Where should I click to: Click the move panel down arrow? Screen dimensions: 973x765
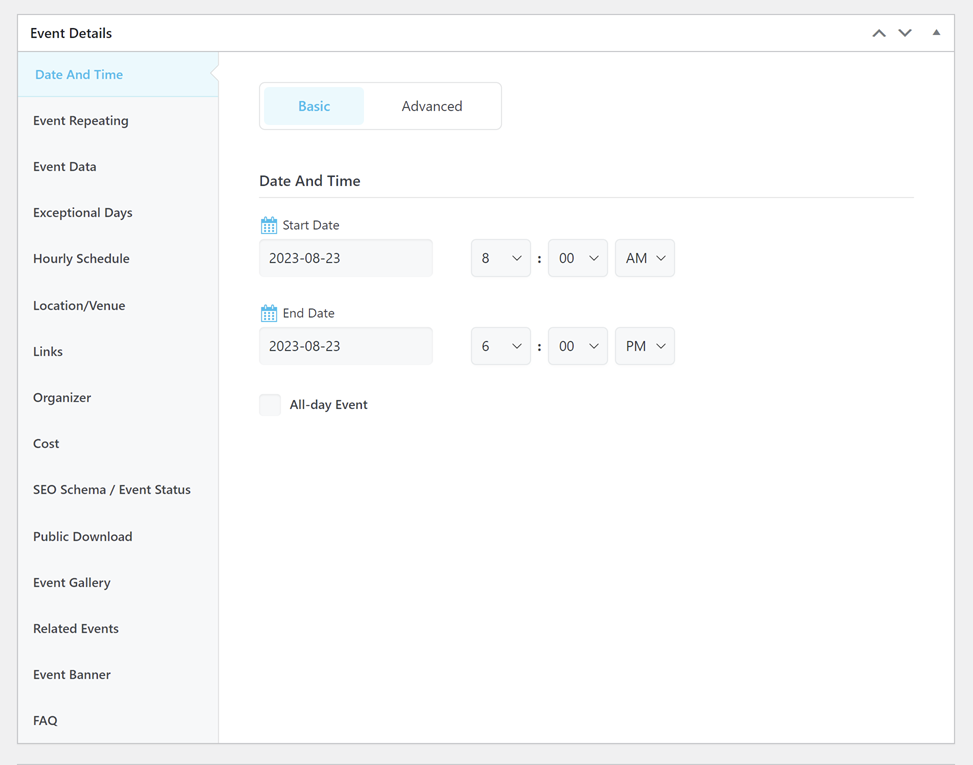click(x=905, y=33)
